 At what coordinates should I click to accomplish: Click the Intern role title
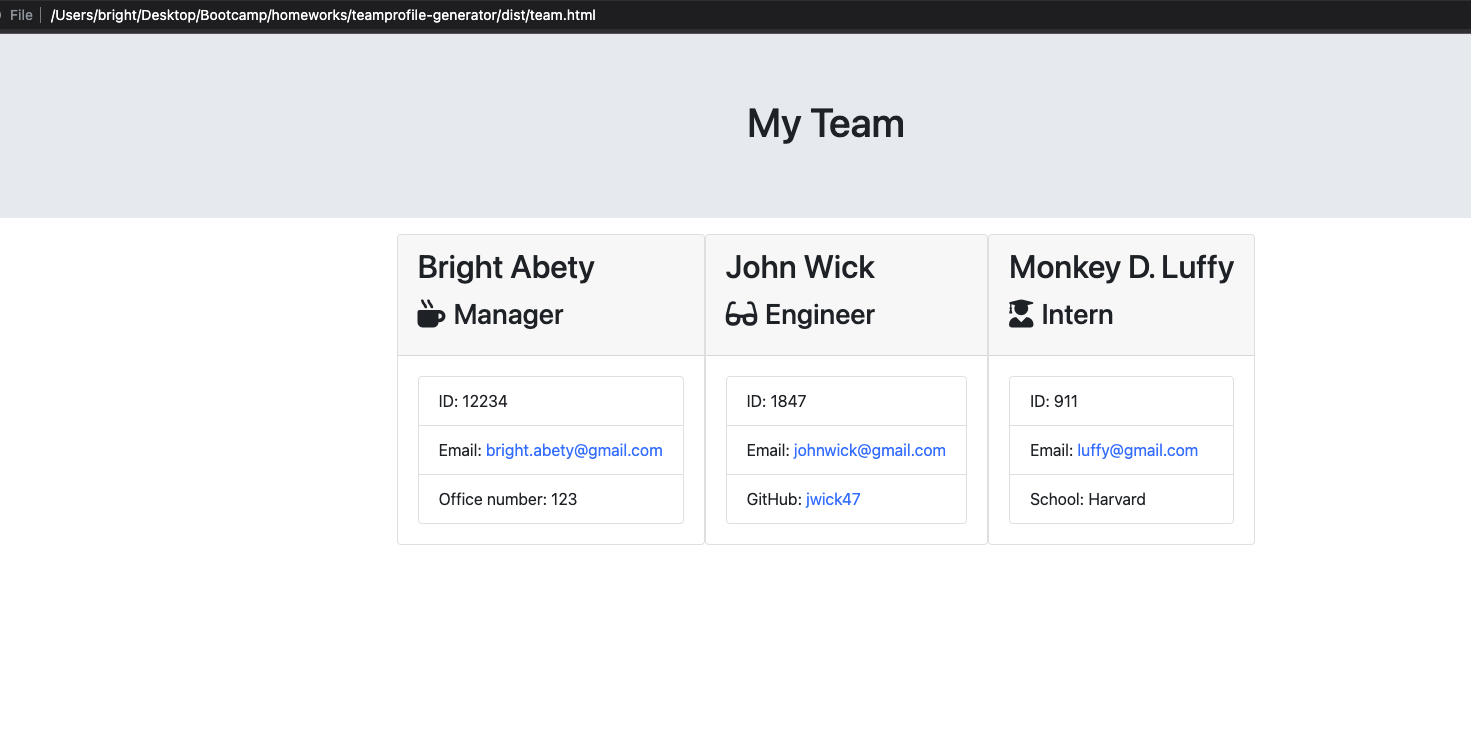point(1077,314)
